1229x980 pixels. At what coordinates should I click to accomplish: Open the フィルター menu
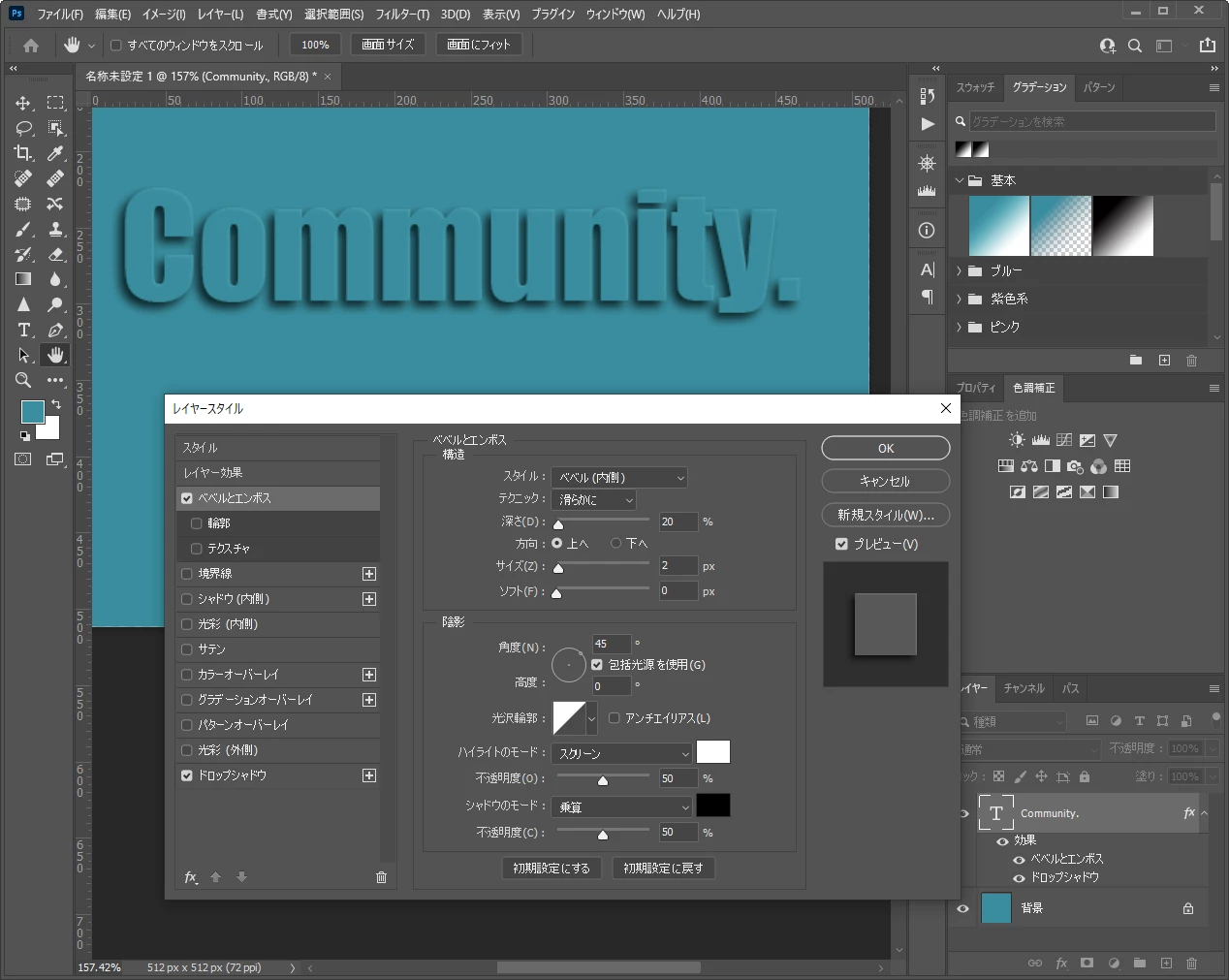(x=402, y=15)
